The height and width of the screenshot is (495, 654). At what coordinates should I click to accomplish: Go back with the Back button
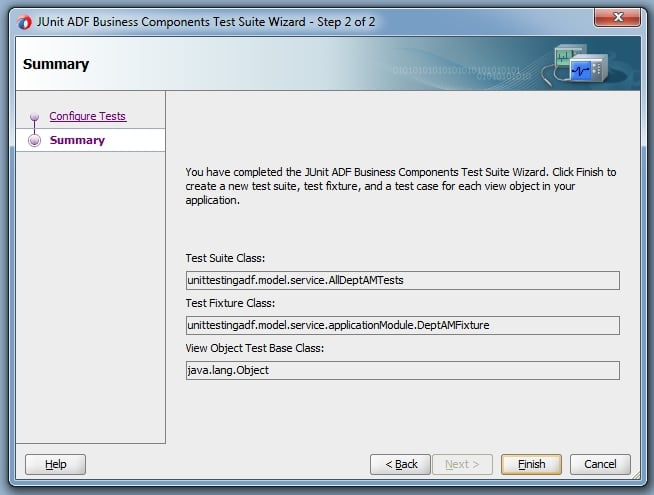point(400,464)
